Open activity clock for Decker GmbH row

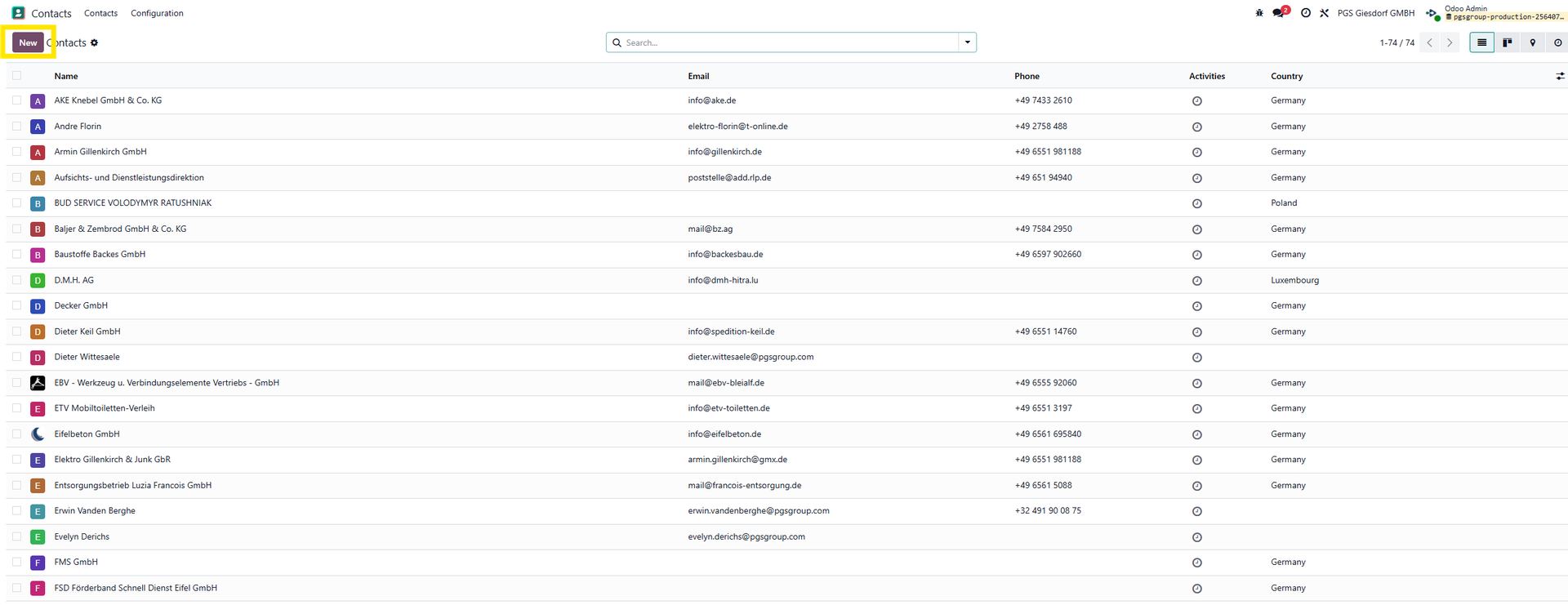pyautogui.click(x=1196, y=306)
